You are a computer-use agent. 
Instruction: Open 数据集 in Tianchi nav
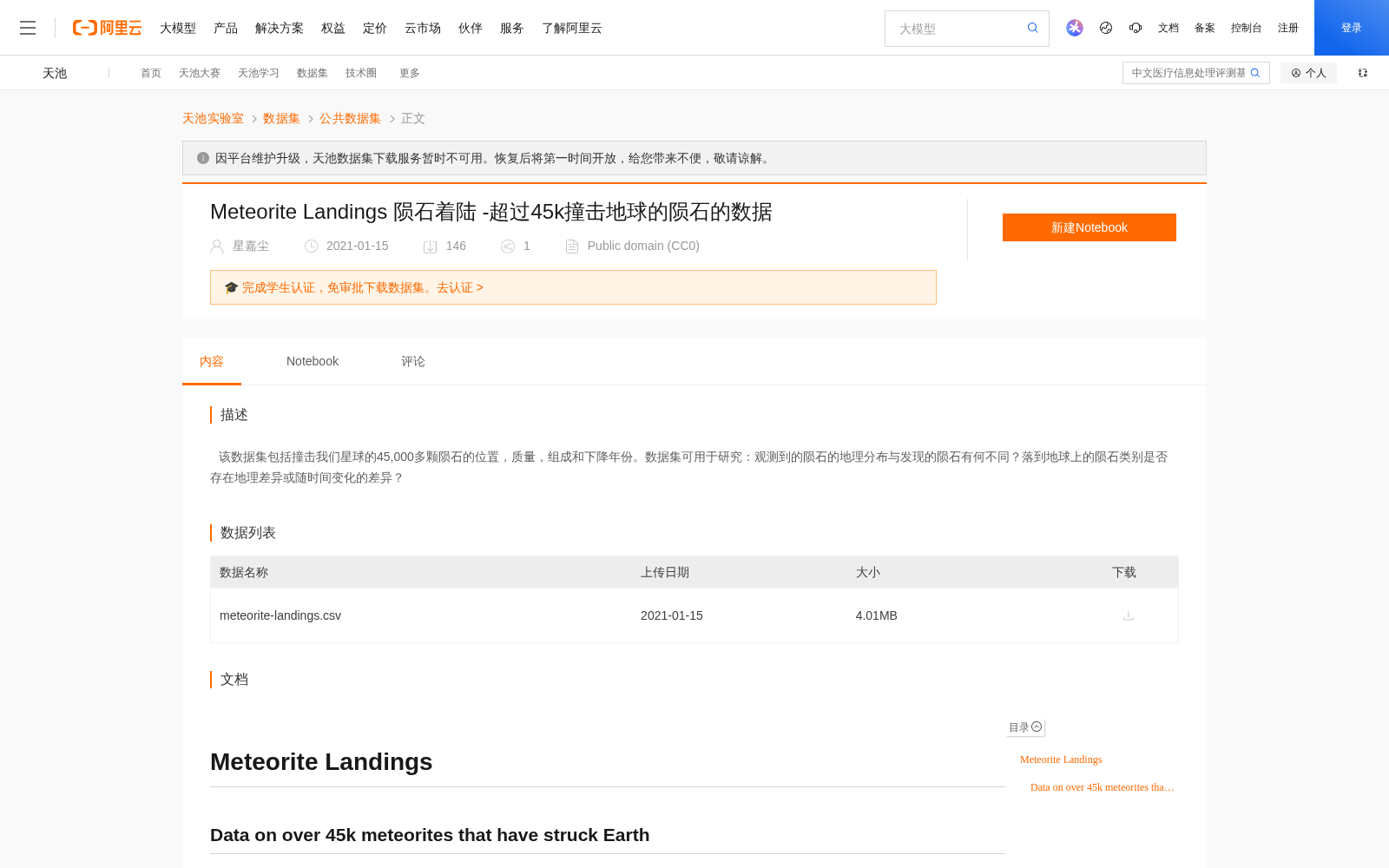click(x=313, y=73)
